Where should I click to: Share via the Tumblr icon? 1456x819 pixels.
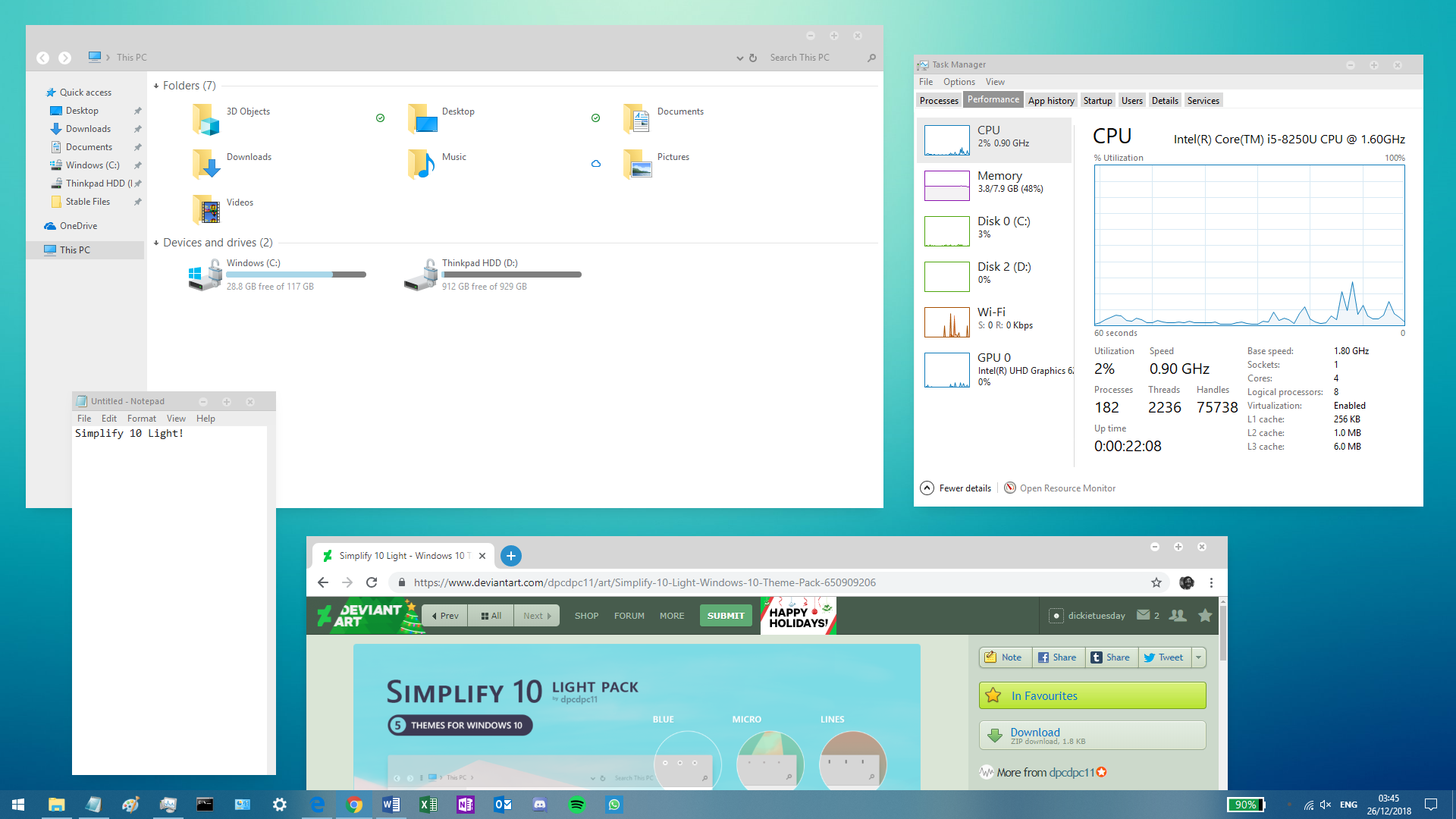(x=1096, y=657)
